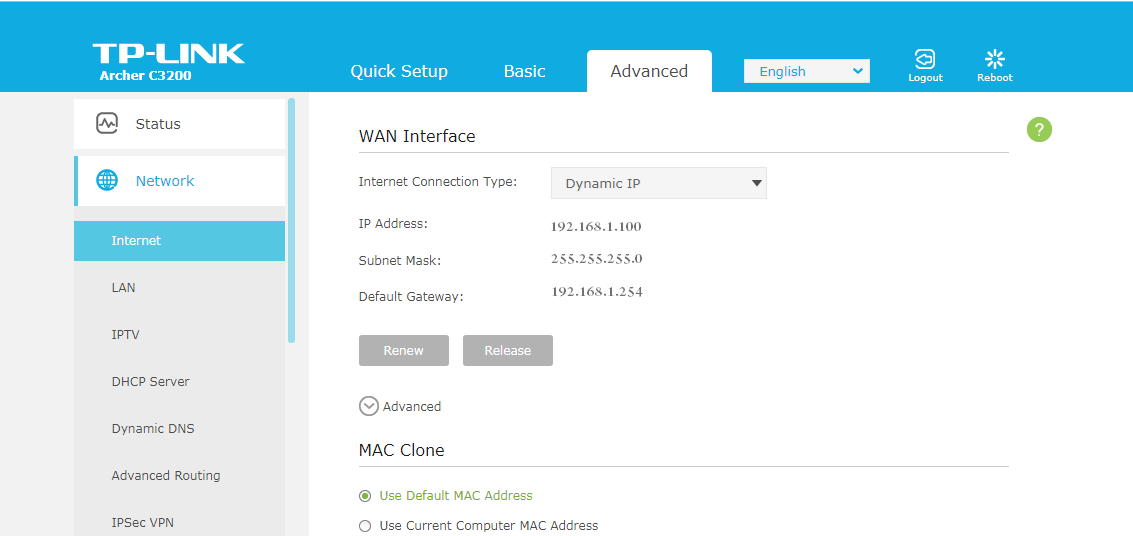Image resolution: width=1133 pixels, height=536 pixels.
Task: Open the Network sidebar section
Action: tap(179, 181)
